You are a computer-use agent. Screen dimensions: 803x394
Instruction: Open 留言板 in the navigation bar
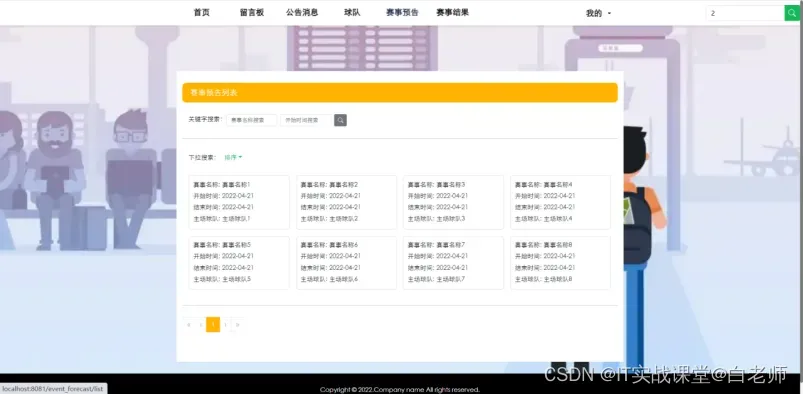(x=251, y=13)
